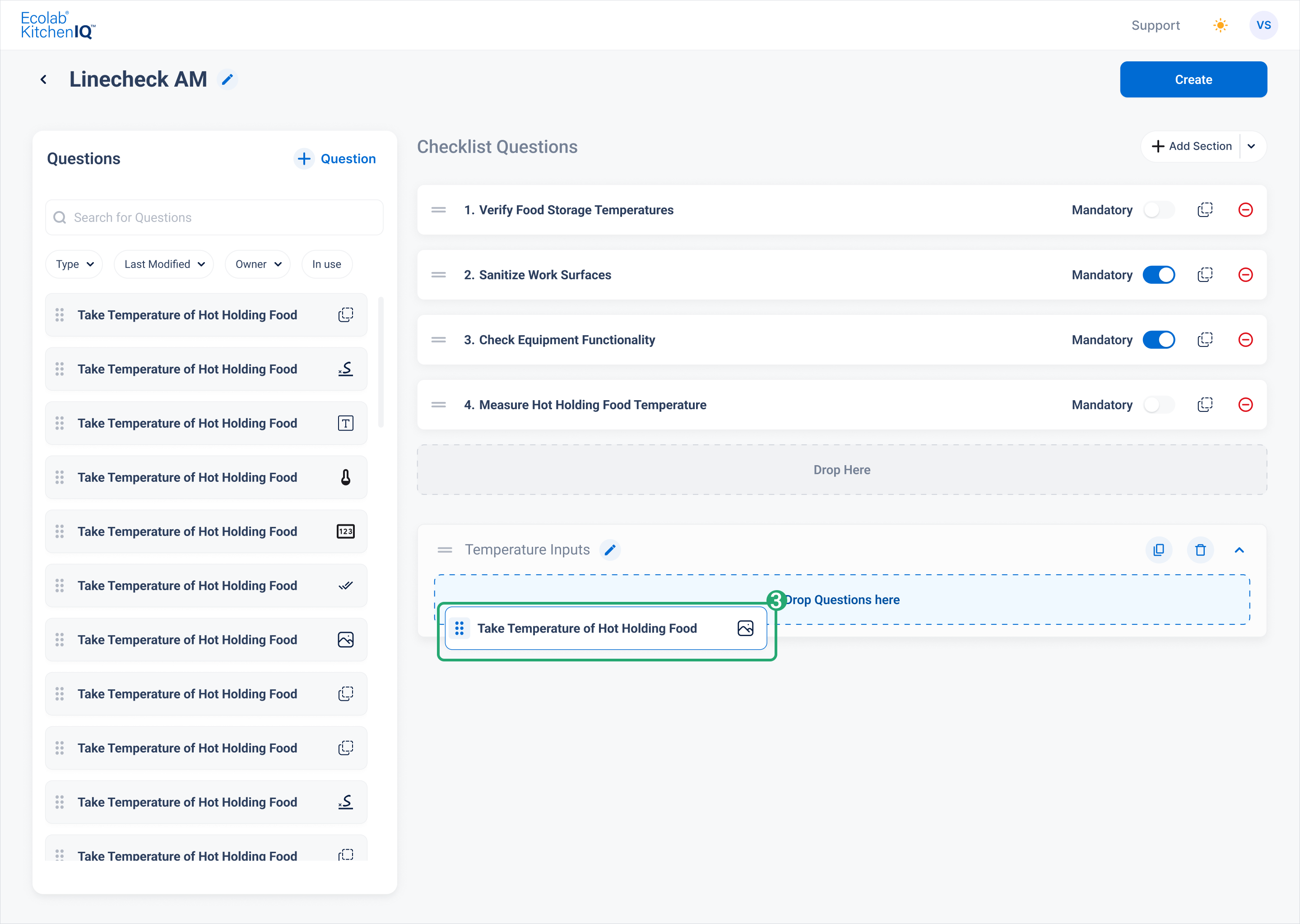The height and width of the screenshot is (924, 1300).
Task: Open the Support link
Action: (x=1156, y=25)
